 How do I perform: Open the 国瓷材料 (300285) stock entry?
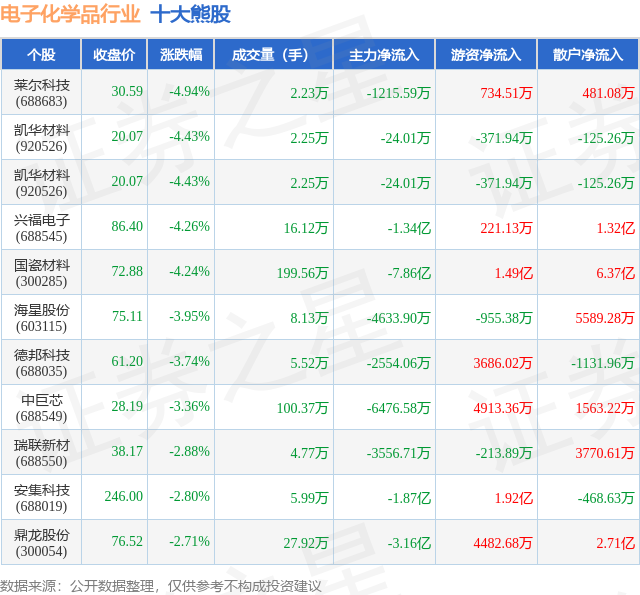pyautogui.click(x=41, y=273)
